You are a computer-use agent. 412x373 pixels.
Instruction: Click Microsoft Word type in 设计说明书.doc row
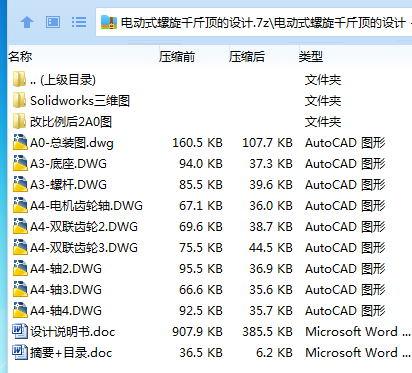pos(358,332)
